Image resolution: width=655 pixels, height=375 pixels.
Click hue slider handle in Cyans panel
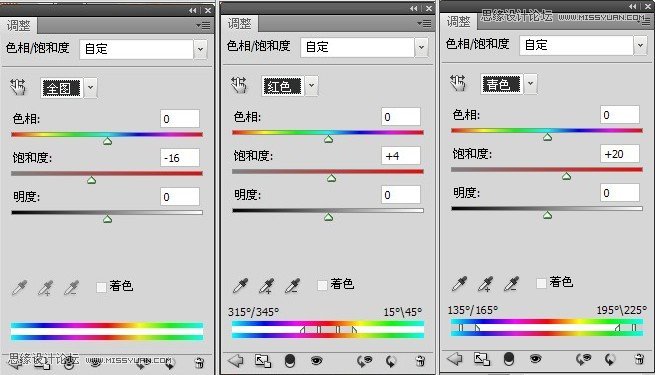tap(547, 137)
